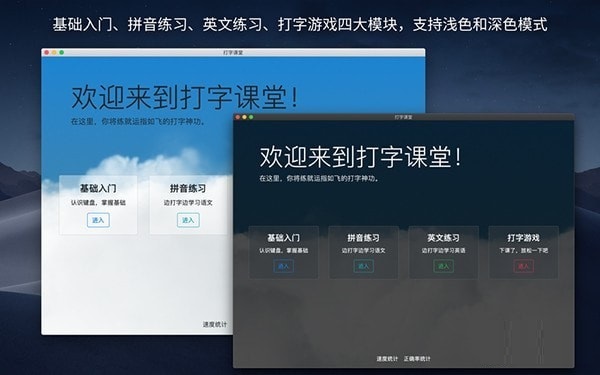The width and height of the screenshot is (600, 375).
Task: Minimize the dark window with yellow button
Action: (x=245, y=117)
